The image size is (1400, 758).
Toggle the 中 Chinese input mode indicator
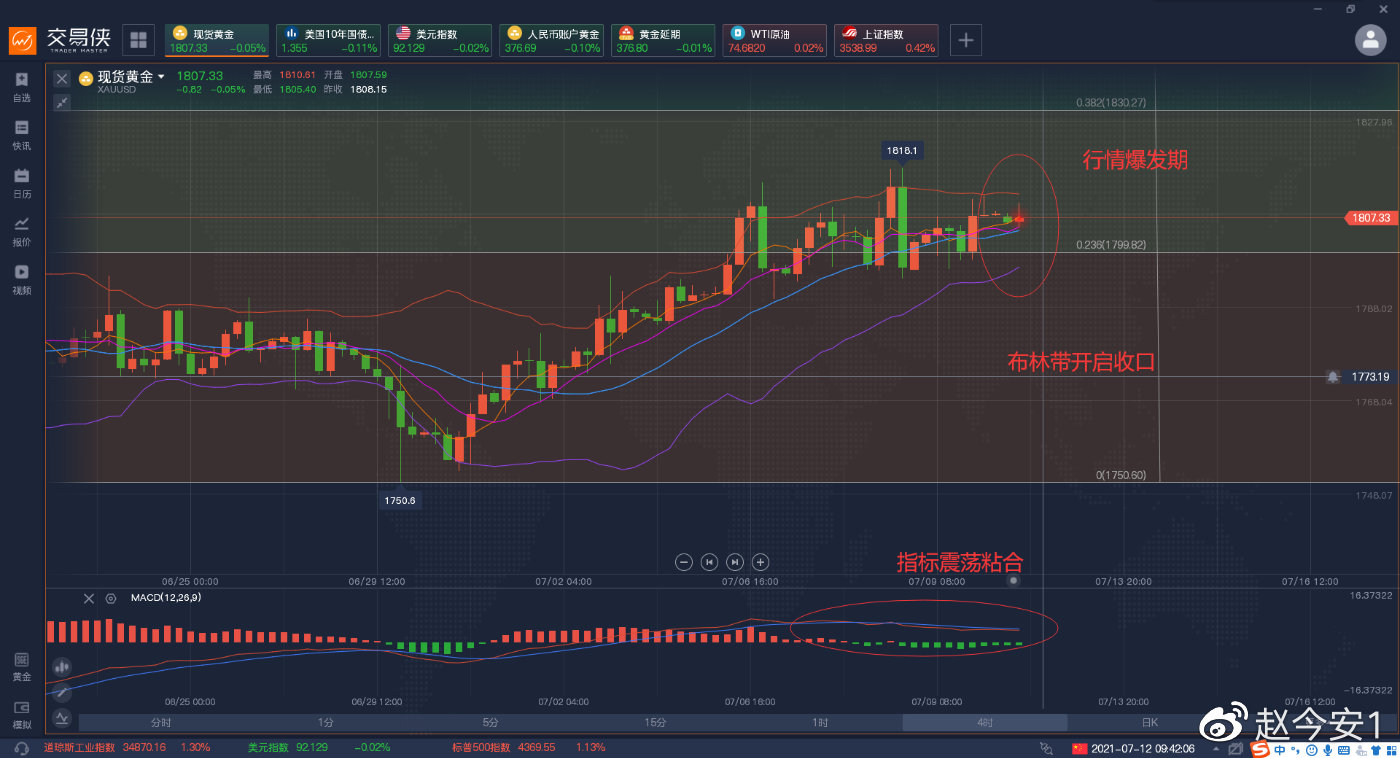(x=1280, y=749)
